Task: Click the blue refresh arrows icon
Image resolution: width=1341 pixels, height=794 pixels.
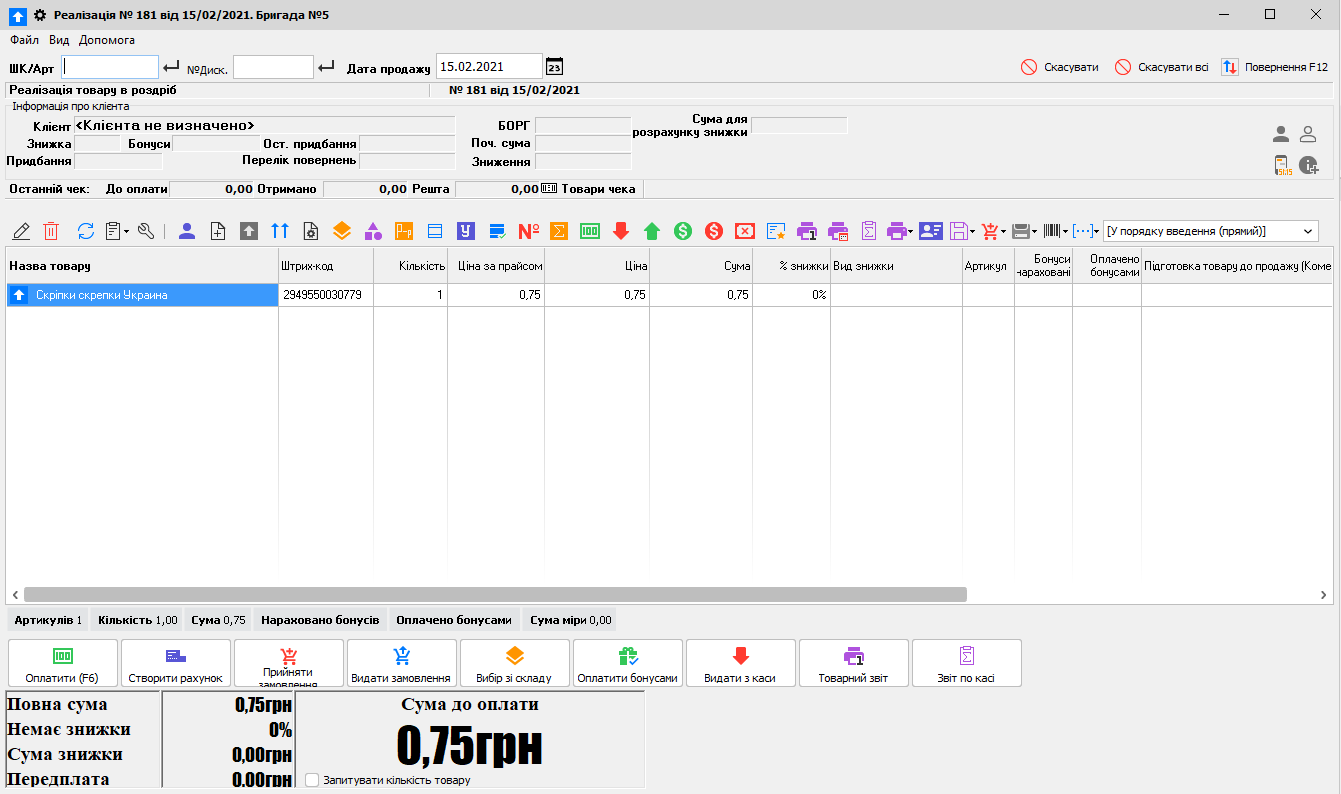Action: point(85,231)
